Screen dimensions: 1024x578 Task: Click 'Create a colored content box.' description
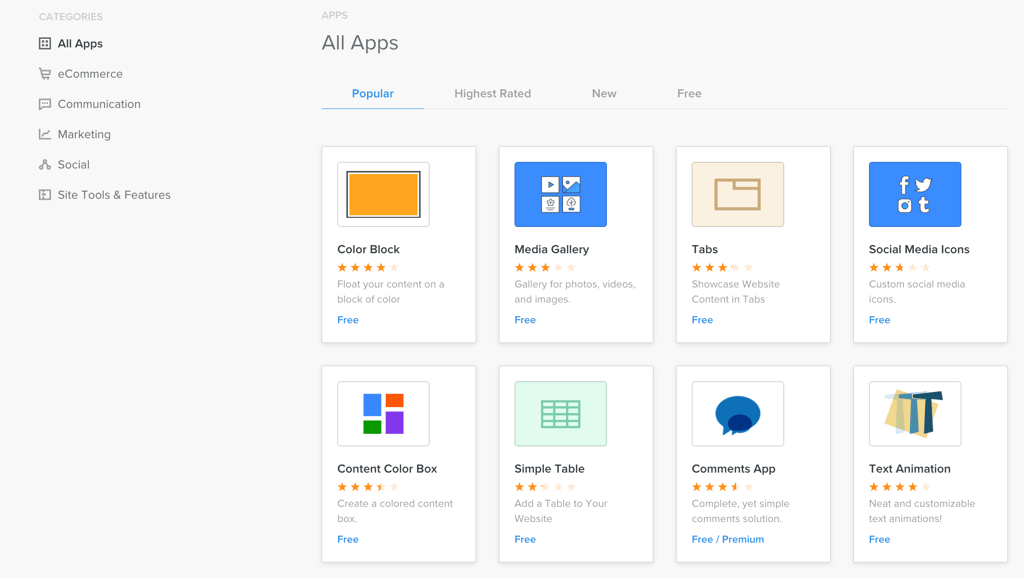395,511
